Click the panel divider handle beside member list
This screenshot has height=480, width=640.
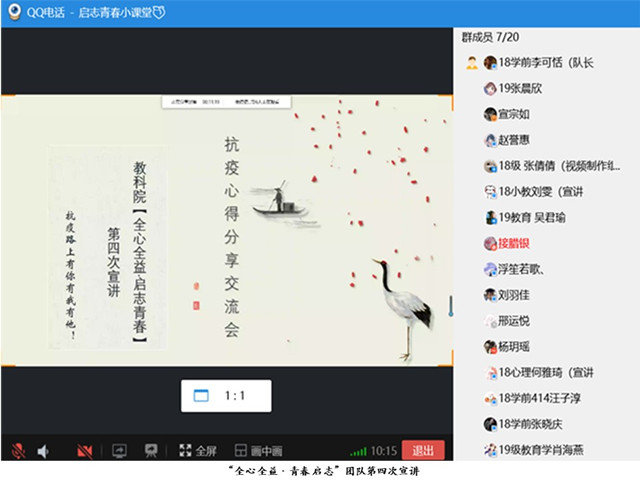(x=451, y=305)
